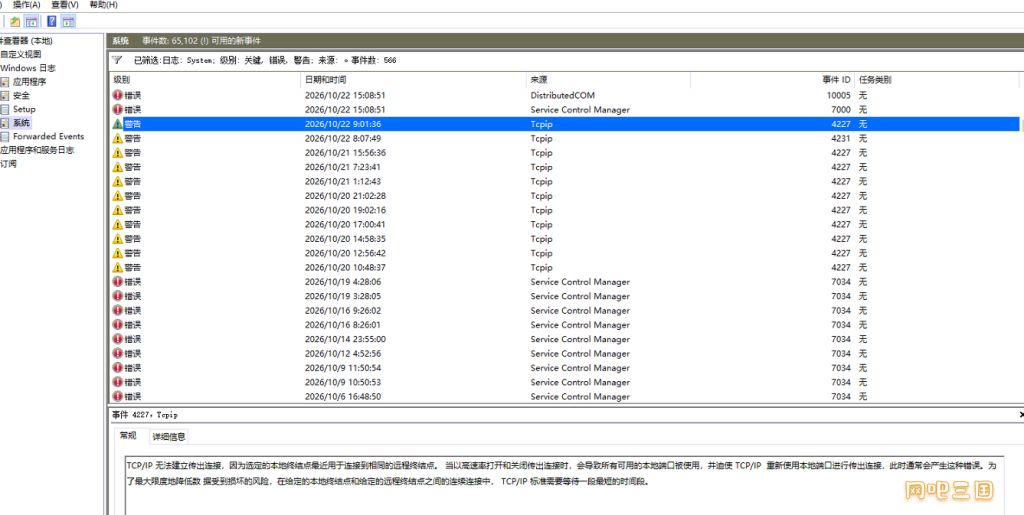
Task: Switch to the 常规 tab
Action: (x=128, y=435)
